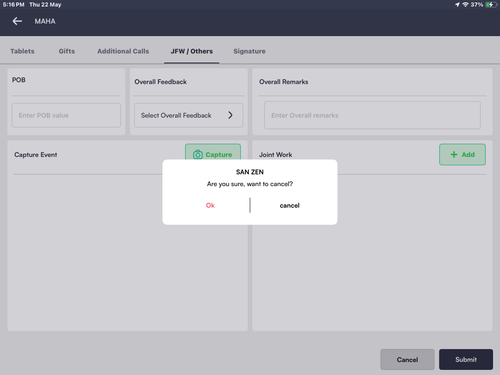Viewport: 500px width, 375px height.
Task: Click the POB heading
Action: 19,80
